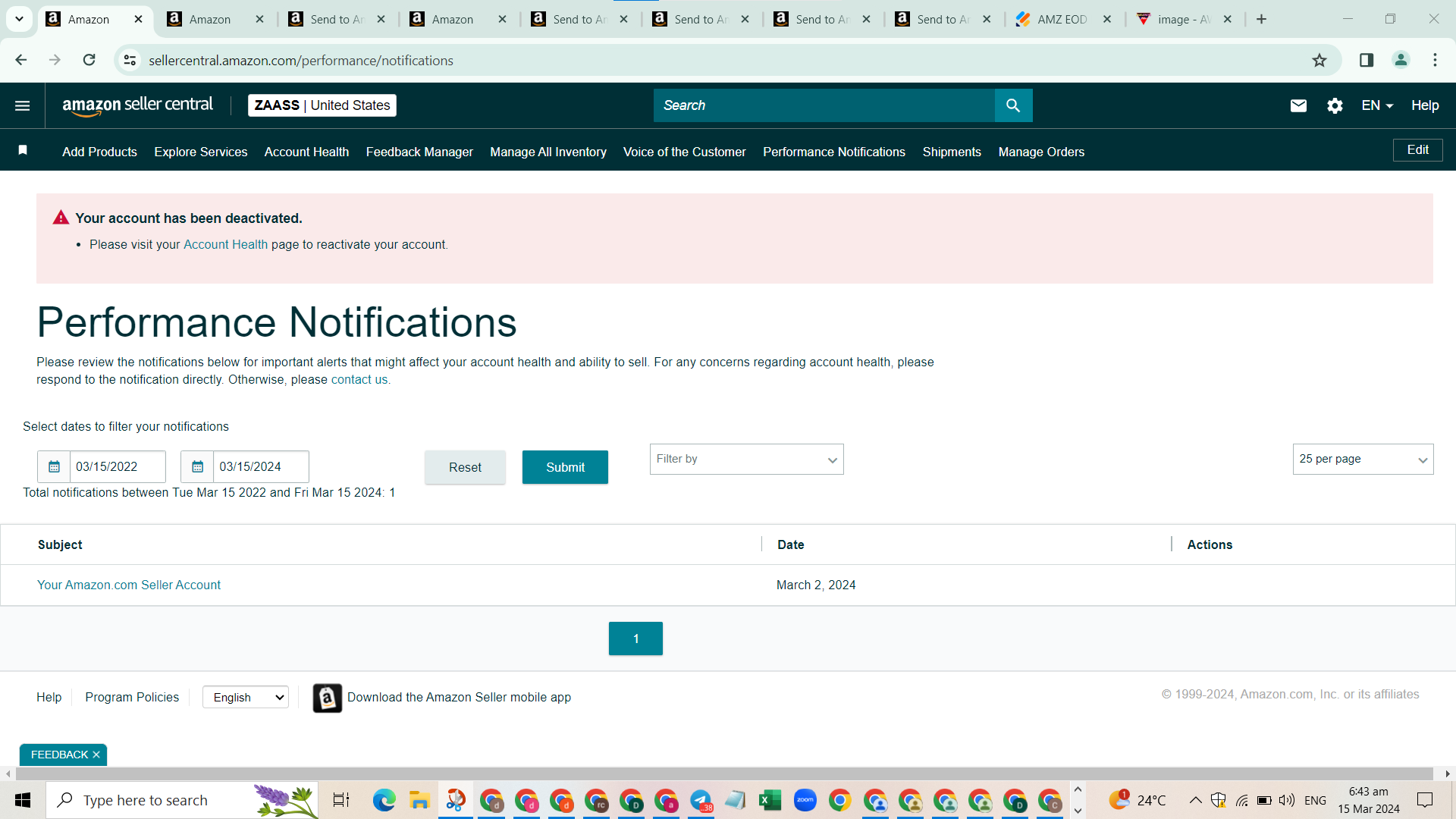Click the Reset button
This screenshot has height=819, width=1456.
click(x=465, y=467)
